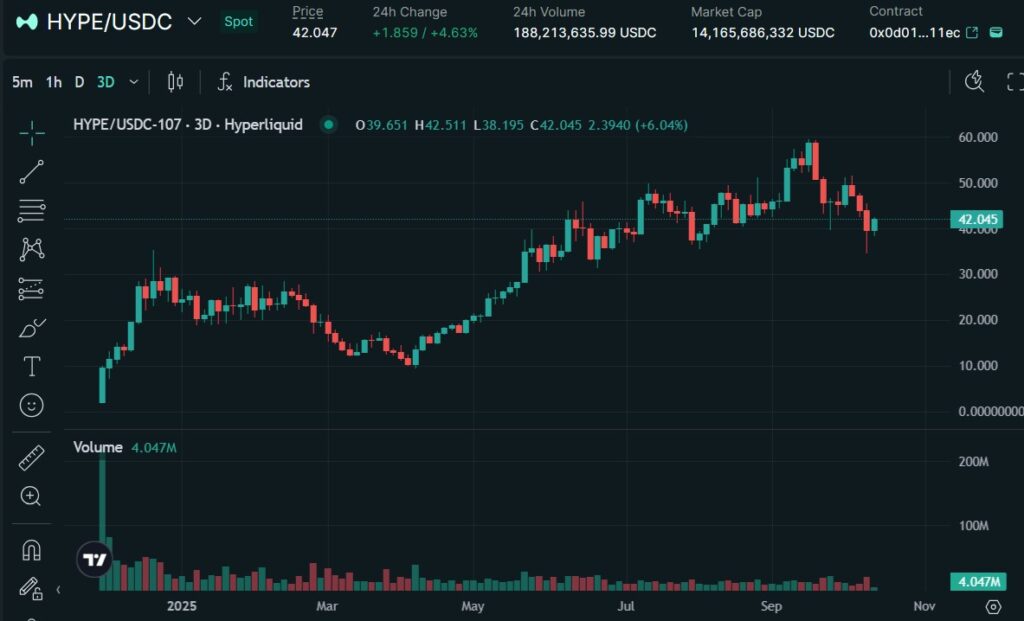1024x621 pixels.
Task: Open the candlestick chart type menu
Action: [175, 82]
